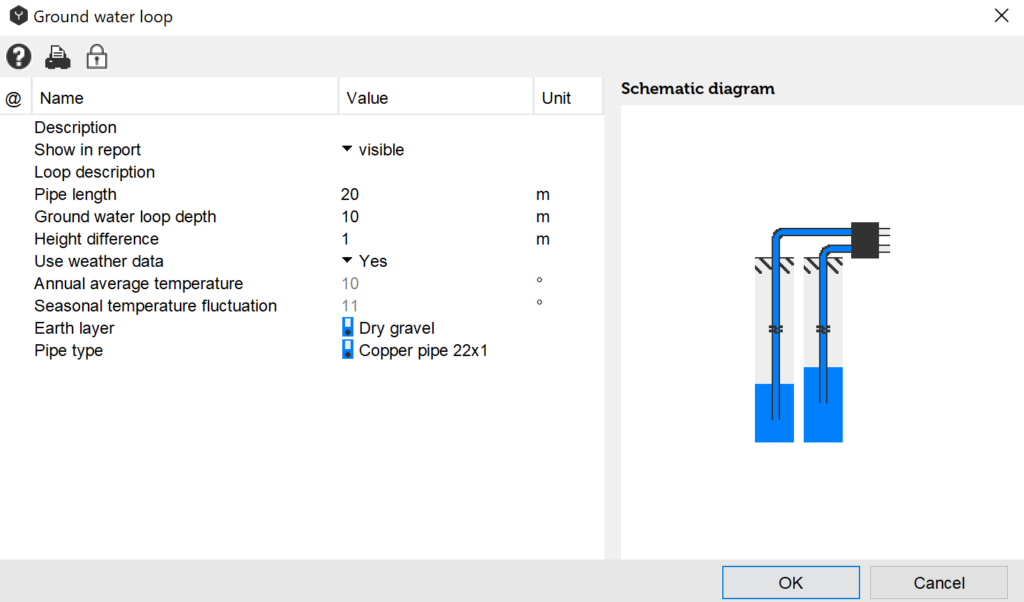1024x602 pixels.
Task: Click the Pipe type catalog icon
Action: 348,350
